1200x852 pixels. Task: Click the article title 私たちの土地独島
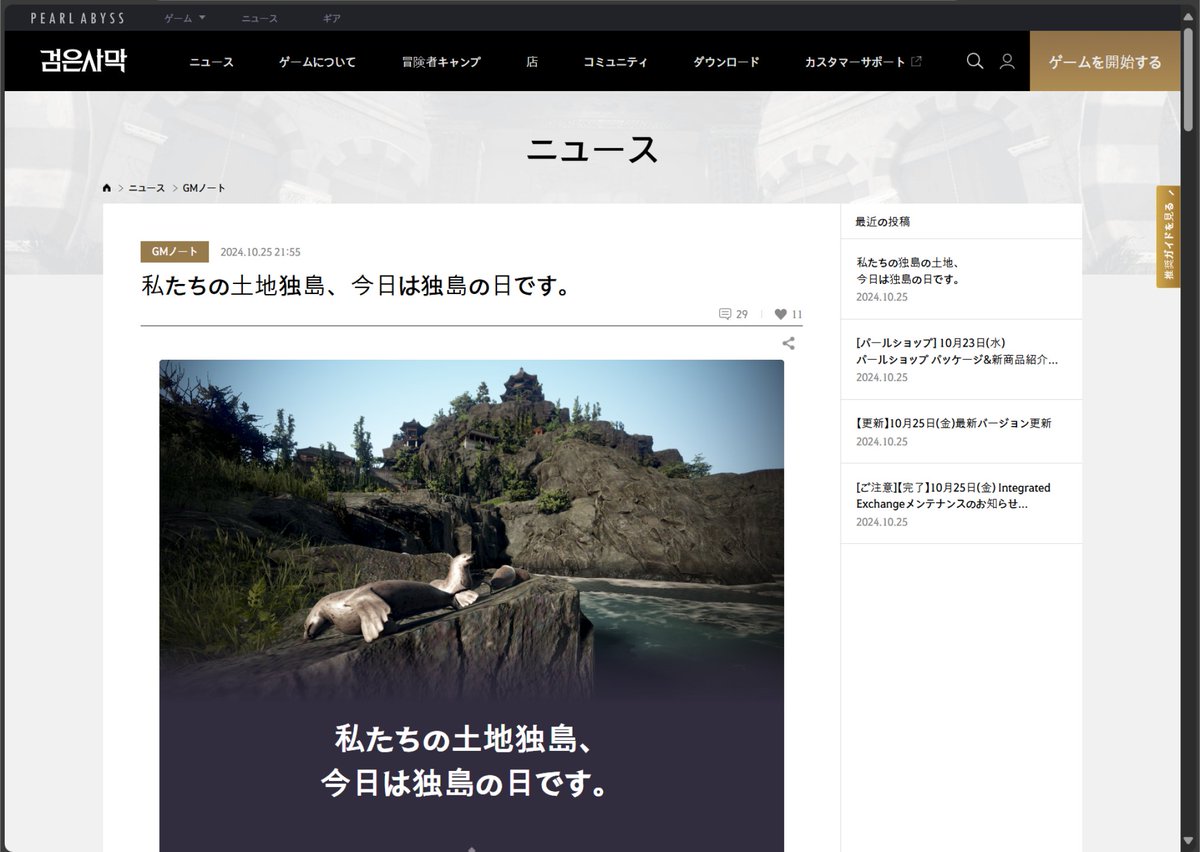pos(357,287)
